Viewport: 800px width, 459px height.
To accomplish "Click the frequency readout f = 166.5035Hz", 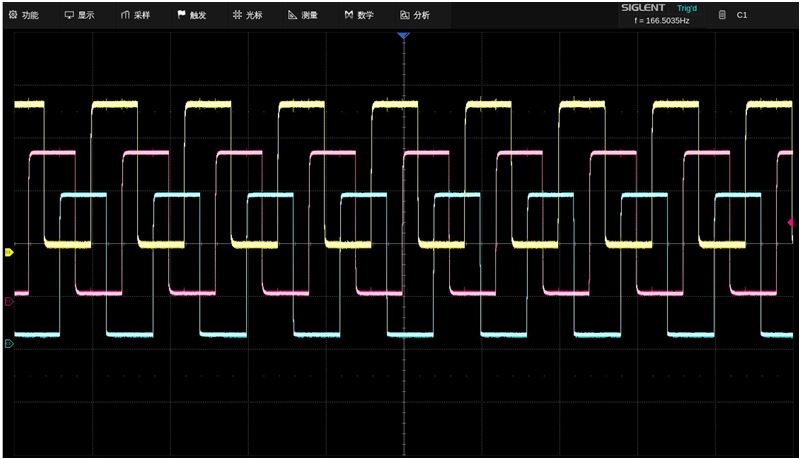I will 661,21.
